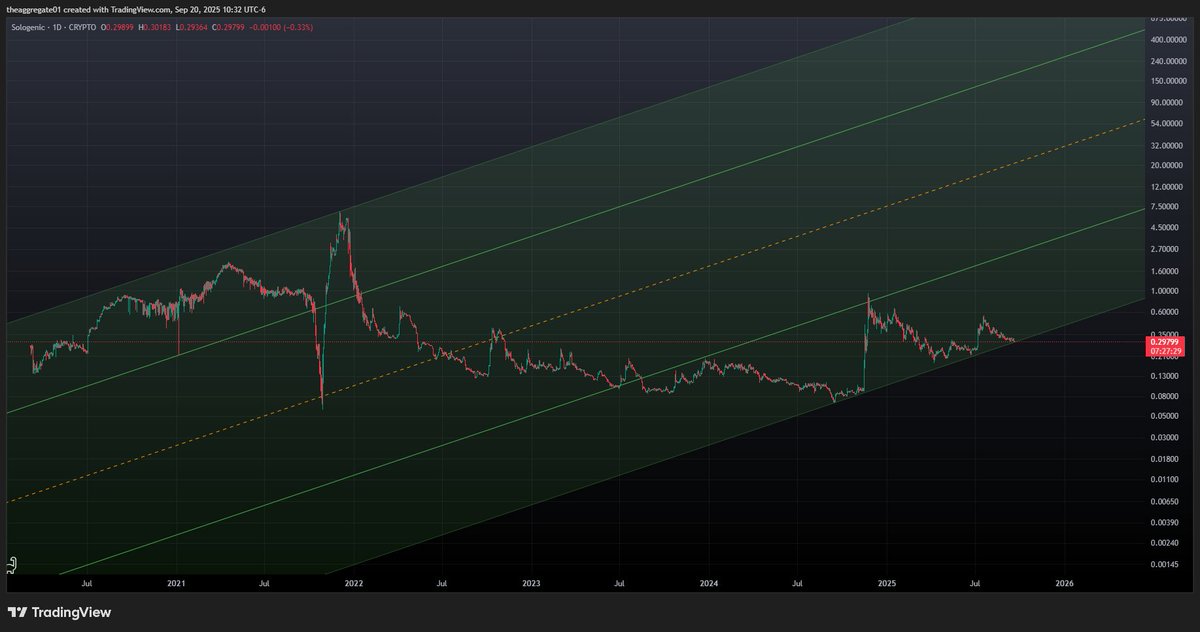Click the 2023 label on the time axis
Viewport: 1200px width, 632px height.
(531, 582)
